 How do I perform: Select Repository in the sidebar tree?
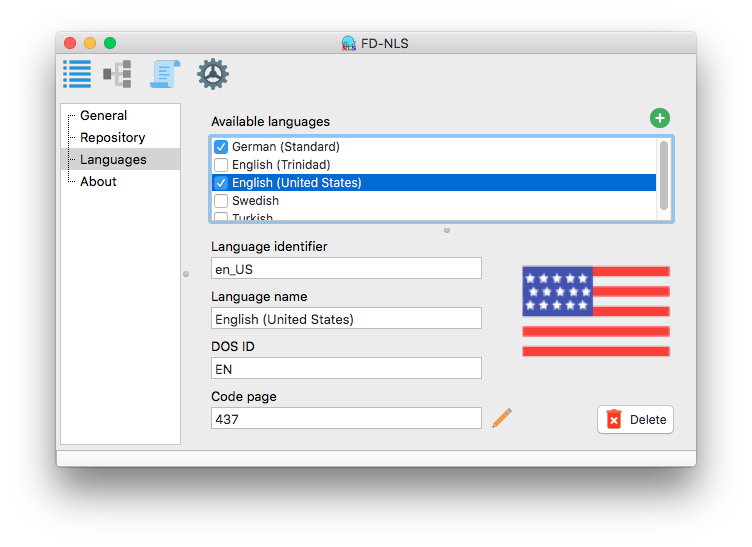tap(112, 138)
